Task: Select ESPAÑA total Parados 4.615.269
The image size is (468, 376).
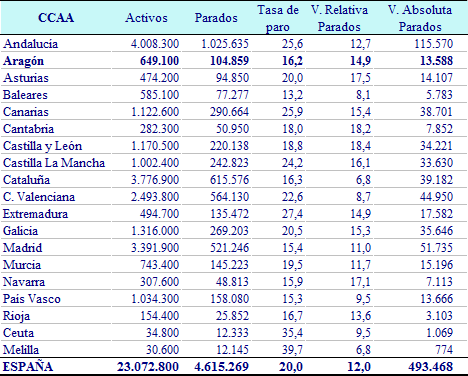Action: (x=222, y=367)
